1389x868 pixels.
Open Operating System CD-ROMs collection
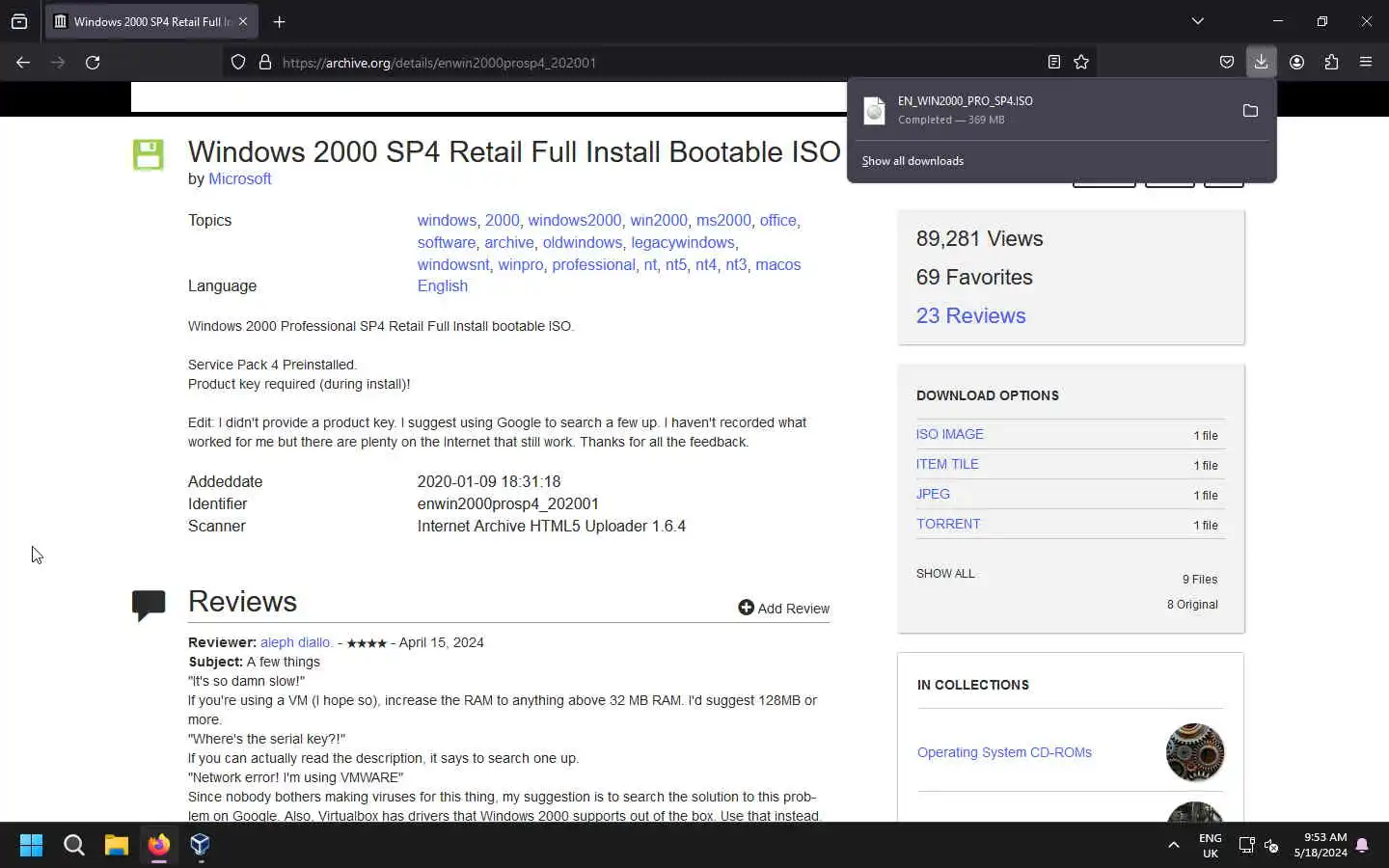1004,753
